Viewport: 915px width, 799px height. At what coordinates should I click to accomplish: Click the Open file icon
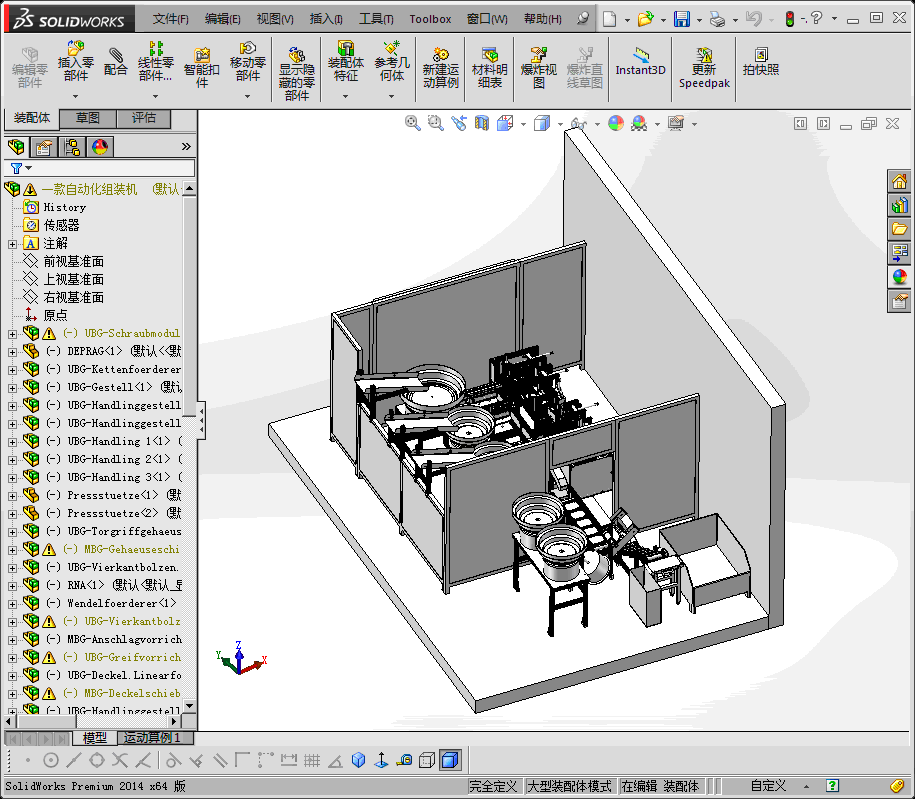click(x=645, y=19)
